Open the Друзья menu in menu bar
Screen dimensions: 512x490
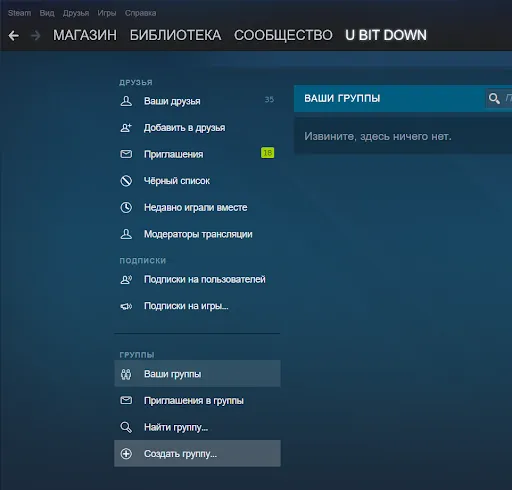point(76,13)
